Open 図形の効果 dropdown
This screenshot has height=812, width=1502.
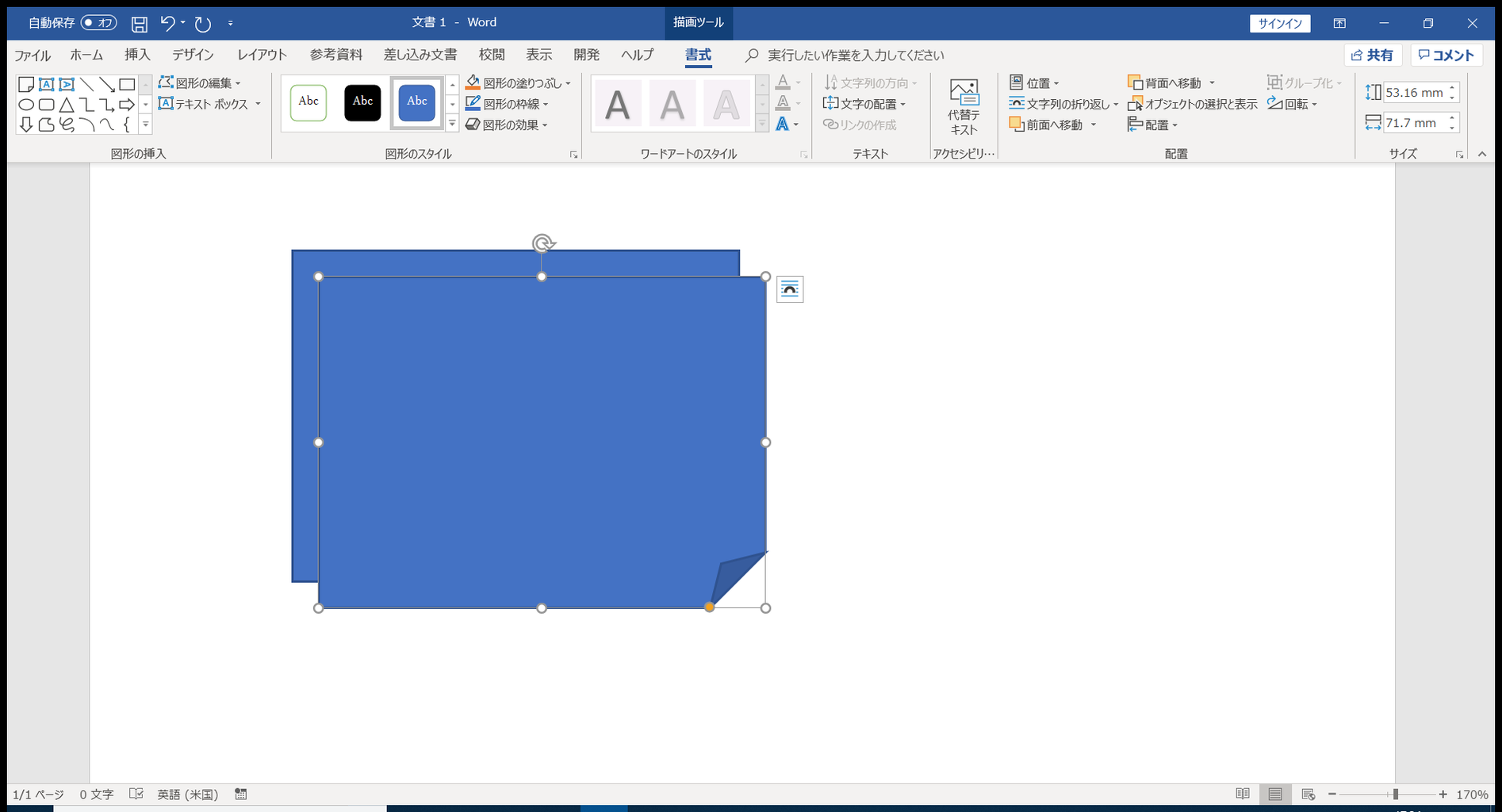pyautogui.click(x=507, y=124)
